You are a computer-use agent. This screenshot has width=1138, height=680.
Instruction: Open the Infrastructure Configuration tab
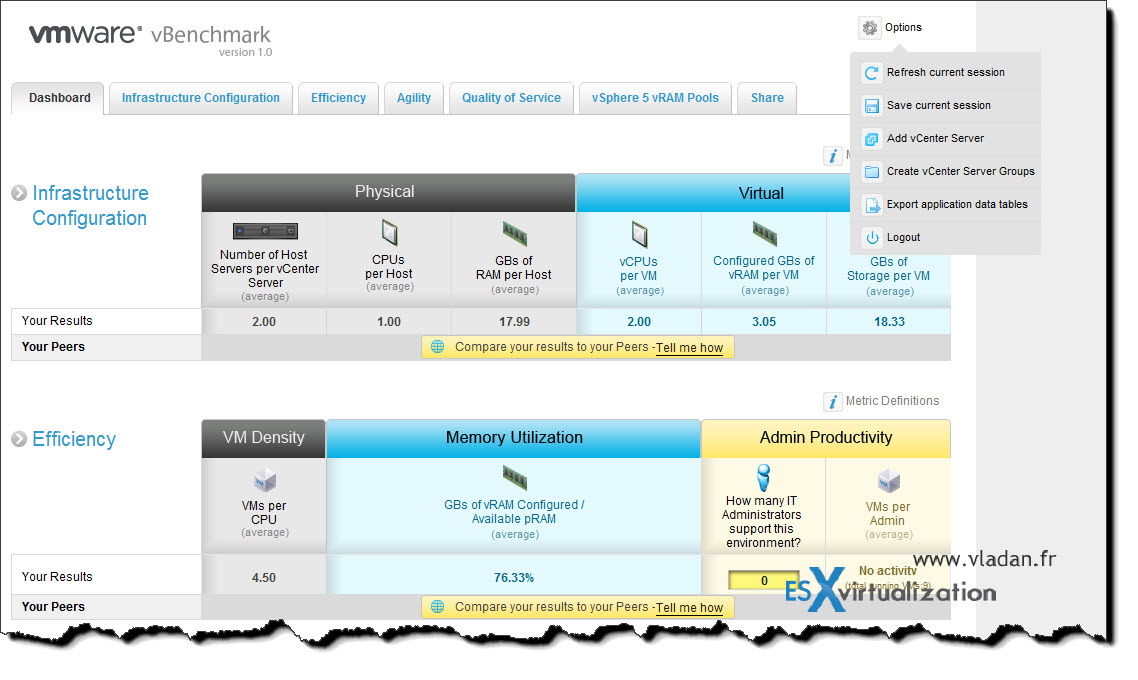200,98
